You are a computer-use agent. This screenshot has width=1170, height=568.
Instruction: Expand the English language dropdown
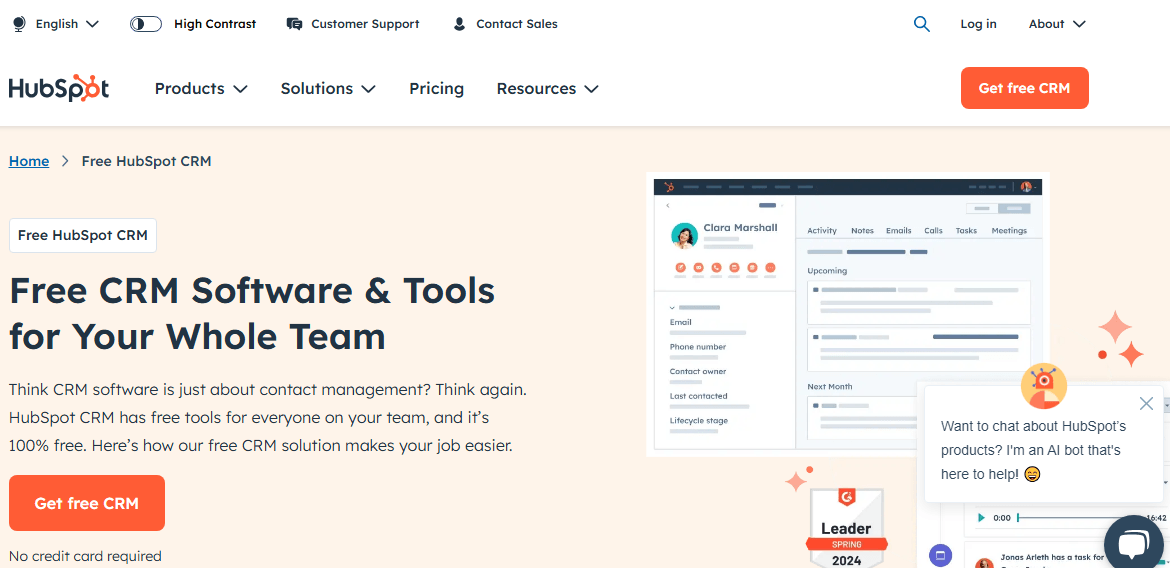coord(67,24)
